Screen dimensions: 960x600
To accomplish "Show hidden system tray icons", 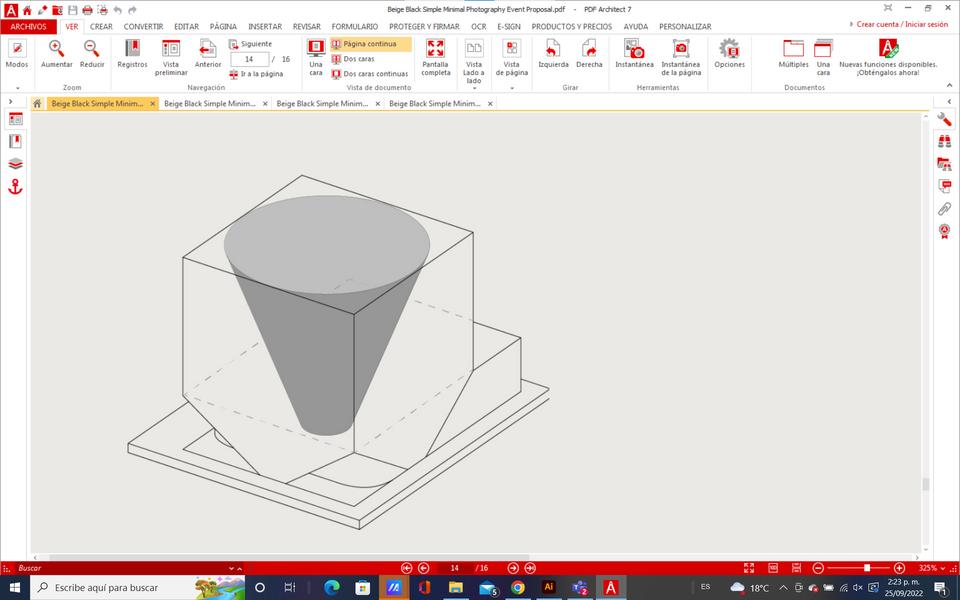I will pos(783,587).
